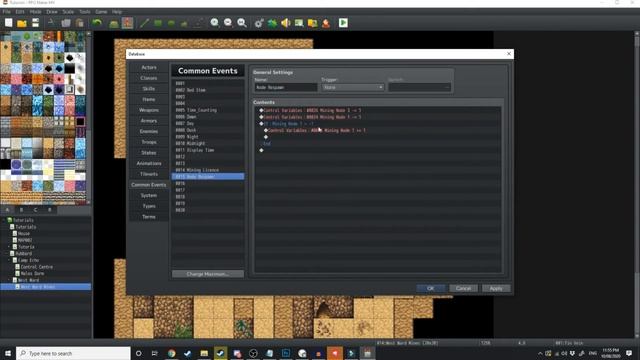Click the Paste toolbar icon
Screen dimensions: 640x360
coord(80,23)
